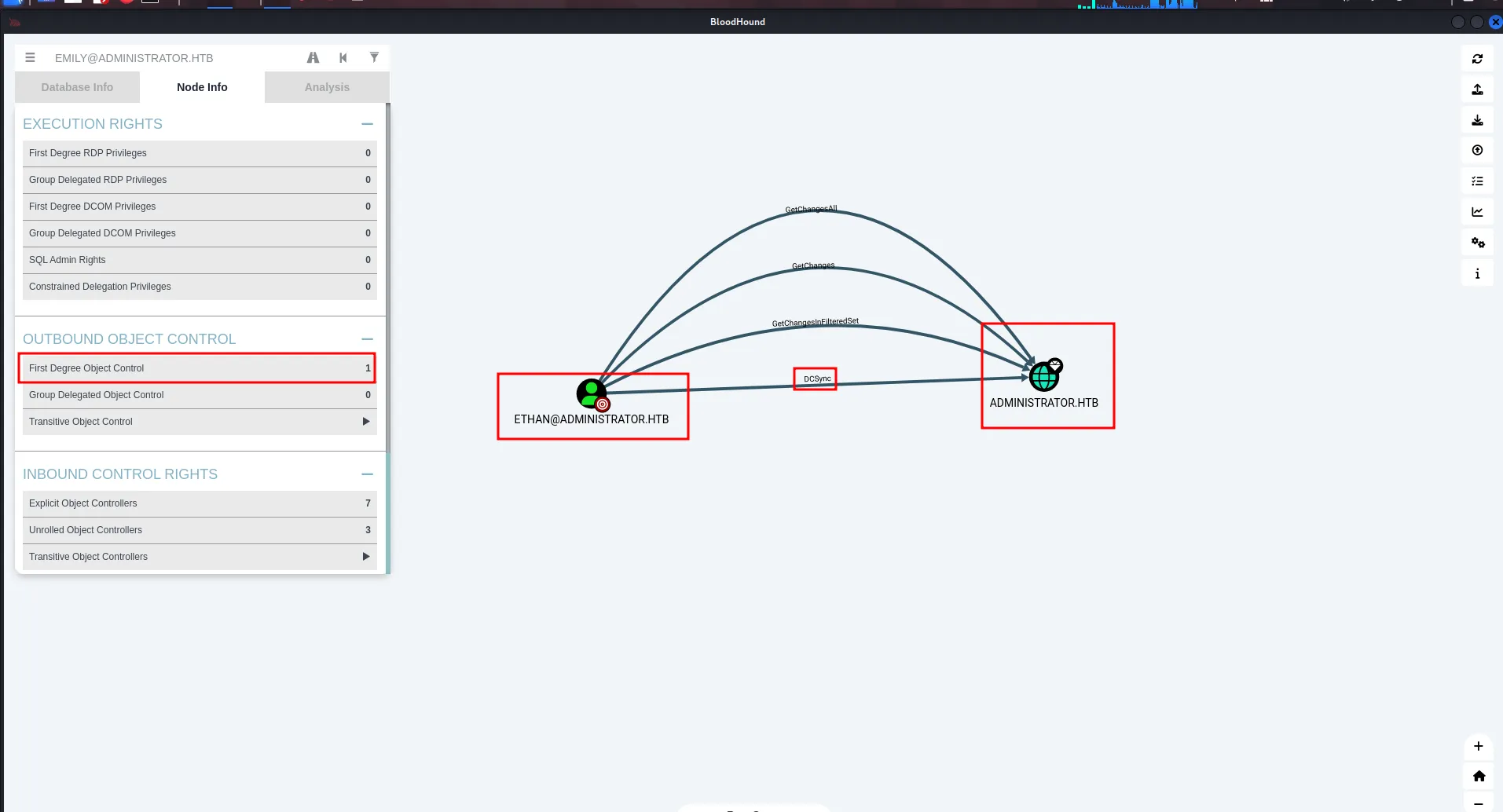Run the Transitive Object Controllers query arrow
The image size is (1503, 812).
point(365,557)
